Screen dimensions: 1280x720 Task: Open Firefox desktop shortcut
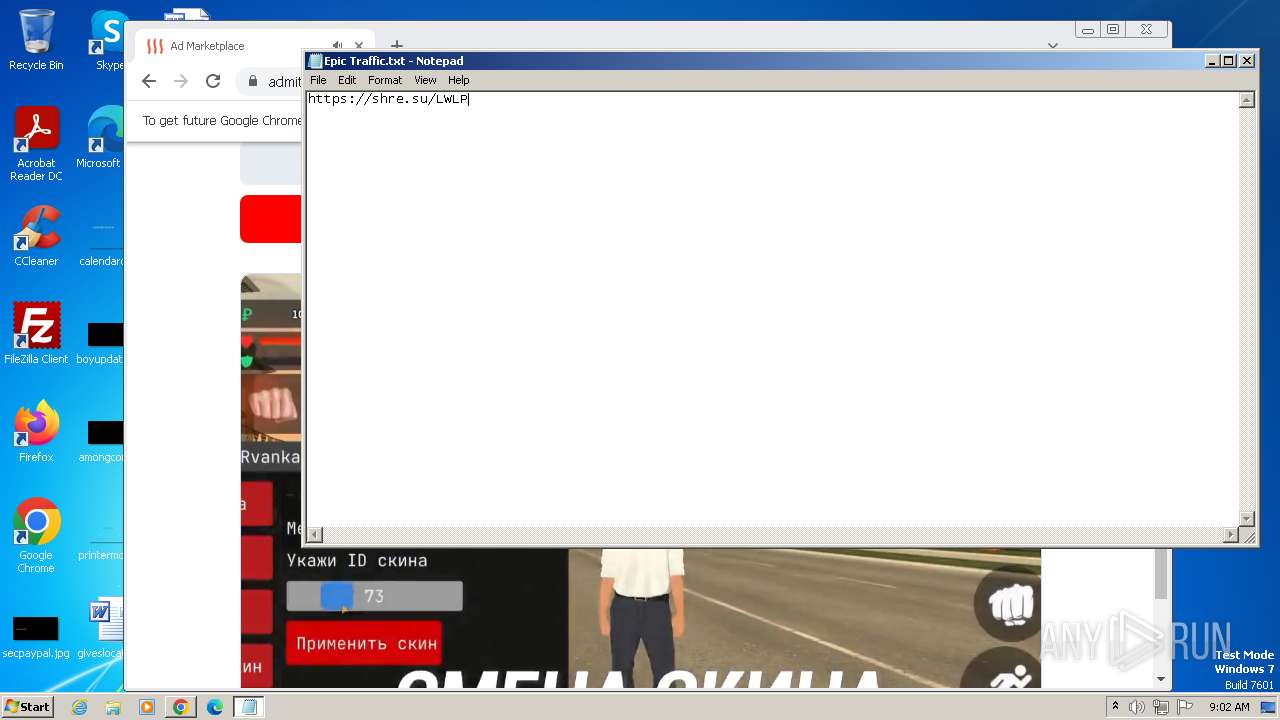coord(36,432)
